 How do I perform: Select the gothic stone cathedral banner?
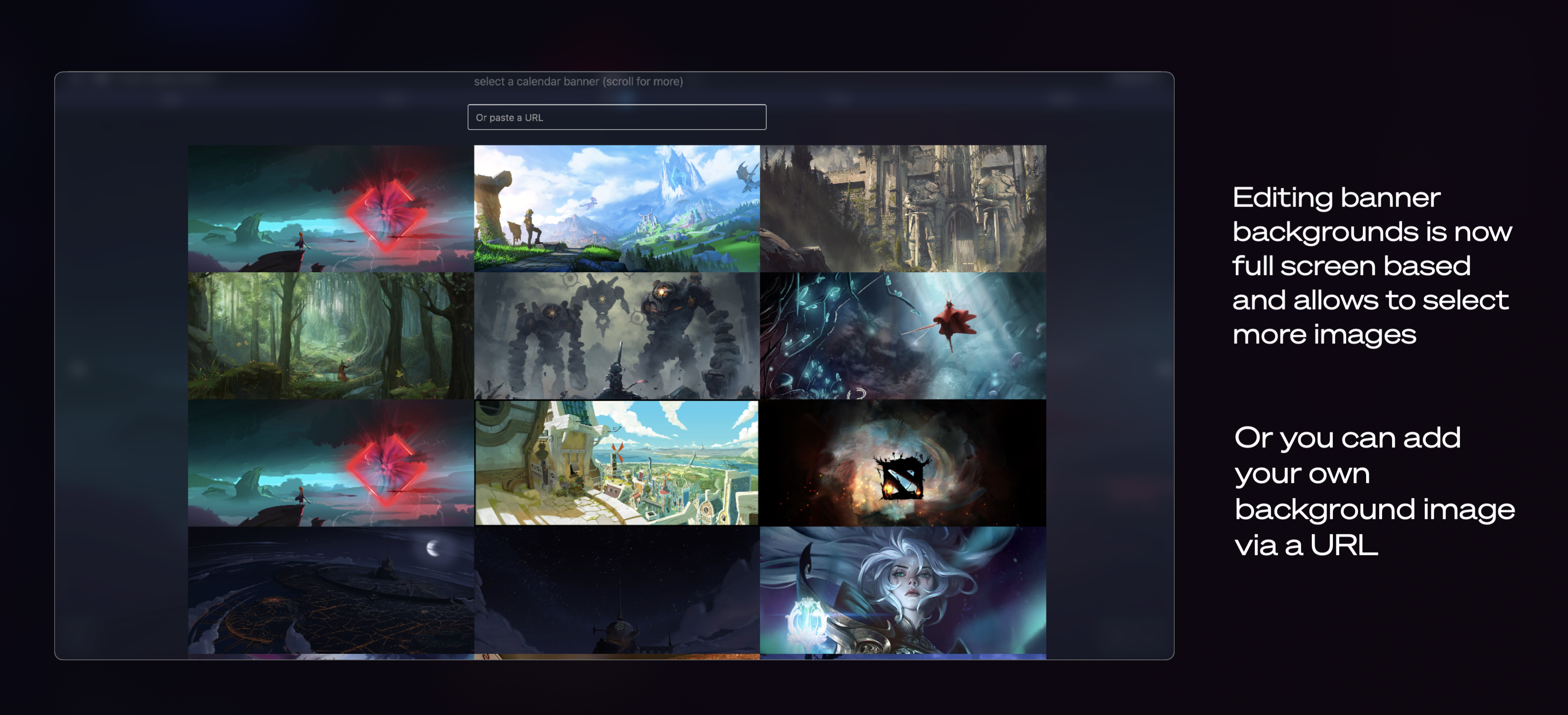coord(903,208)
